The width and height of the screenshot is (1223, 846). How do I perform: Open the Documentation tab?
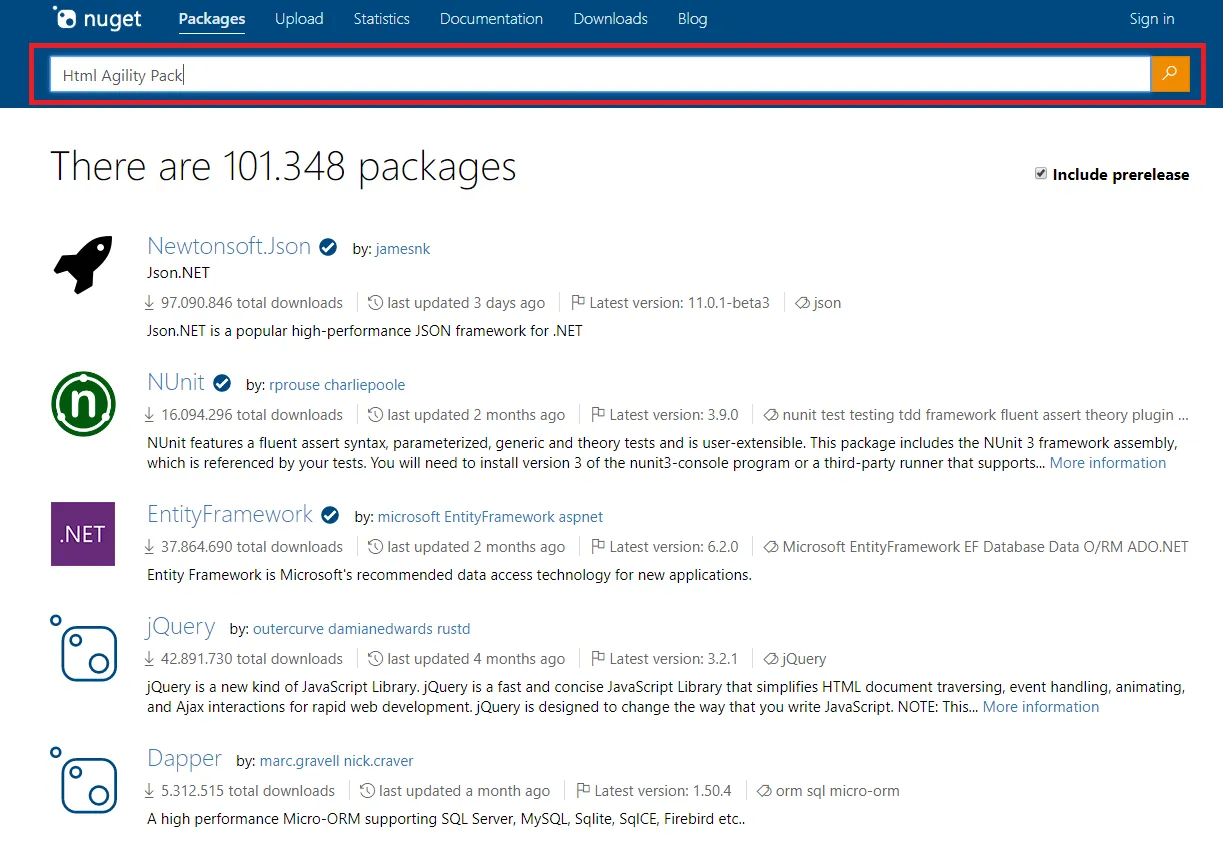point(491,18)
